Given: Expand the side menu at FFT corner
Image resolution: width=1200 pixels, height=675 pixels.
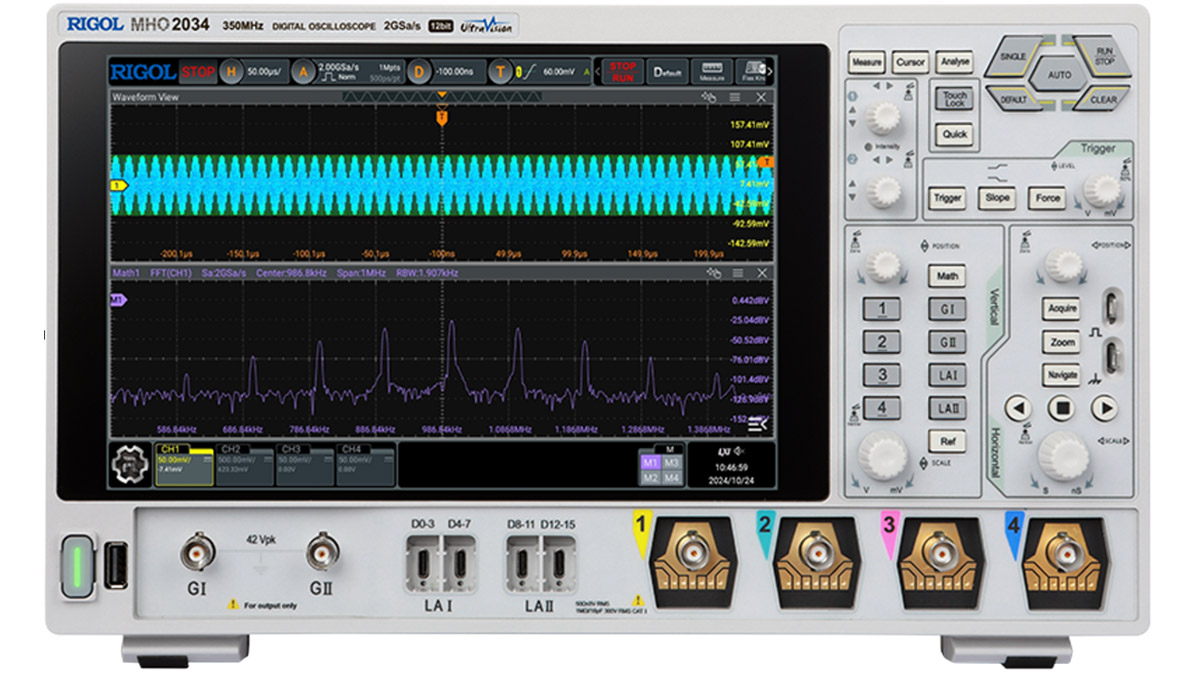Looking at the screenshot, I should click(x=759, y=423).
